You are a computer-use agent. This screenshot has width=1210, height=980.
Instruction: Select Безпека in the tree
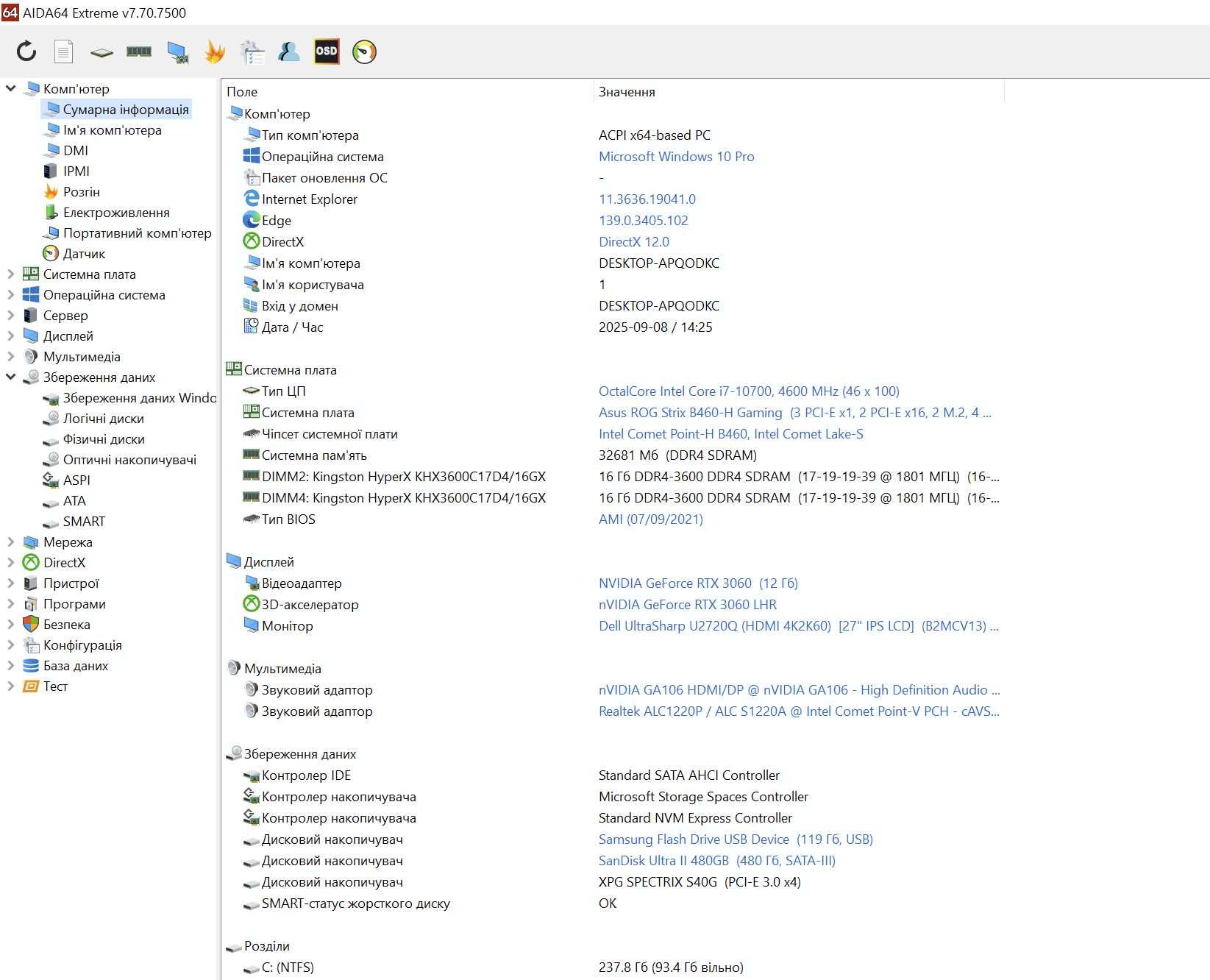click(x=66, y=624)
